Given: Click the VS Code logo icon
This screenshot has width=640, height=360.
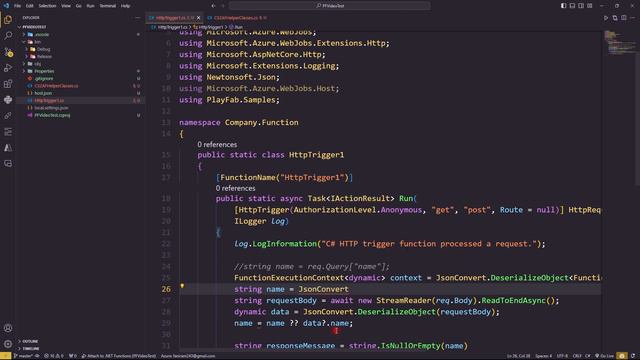Looking at the screenshot, I should 6,6.
